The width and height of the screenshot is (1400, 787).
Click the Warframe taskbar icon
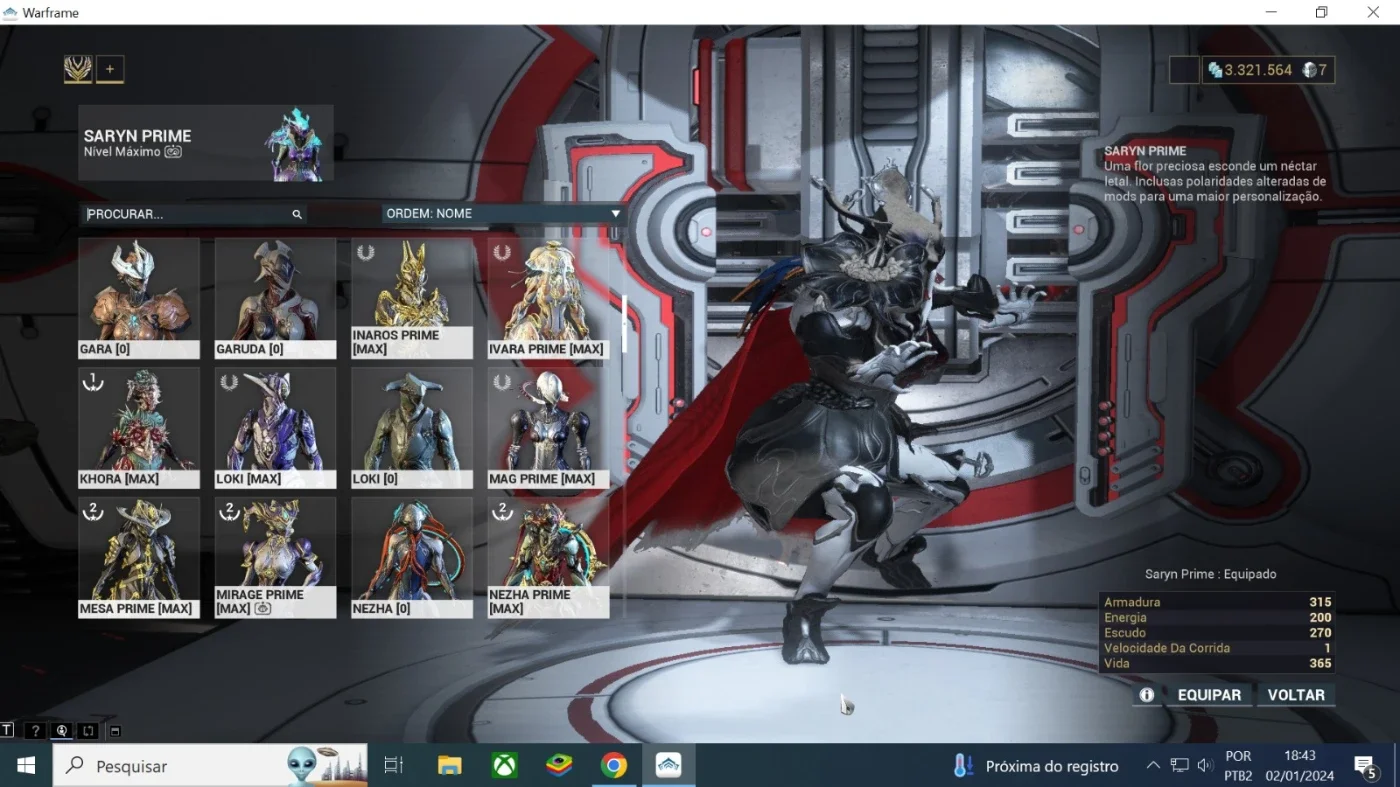point(668,766)
